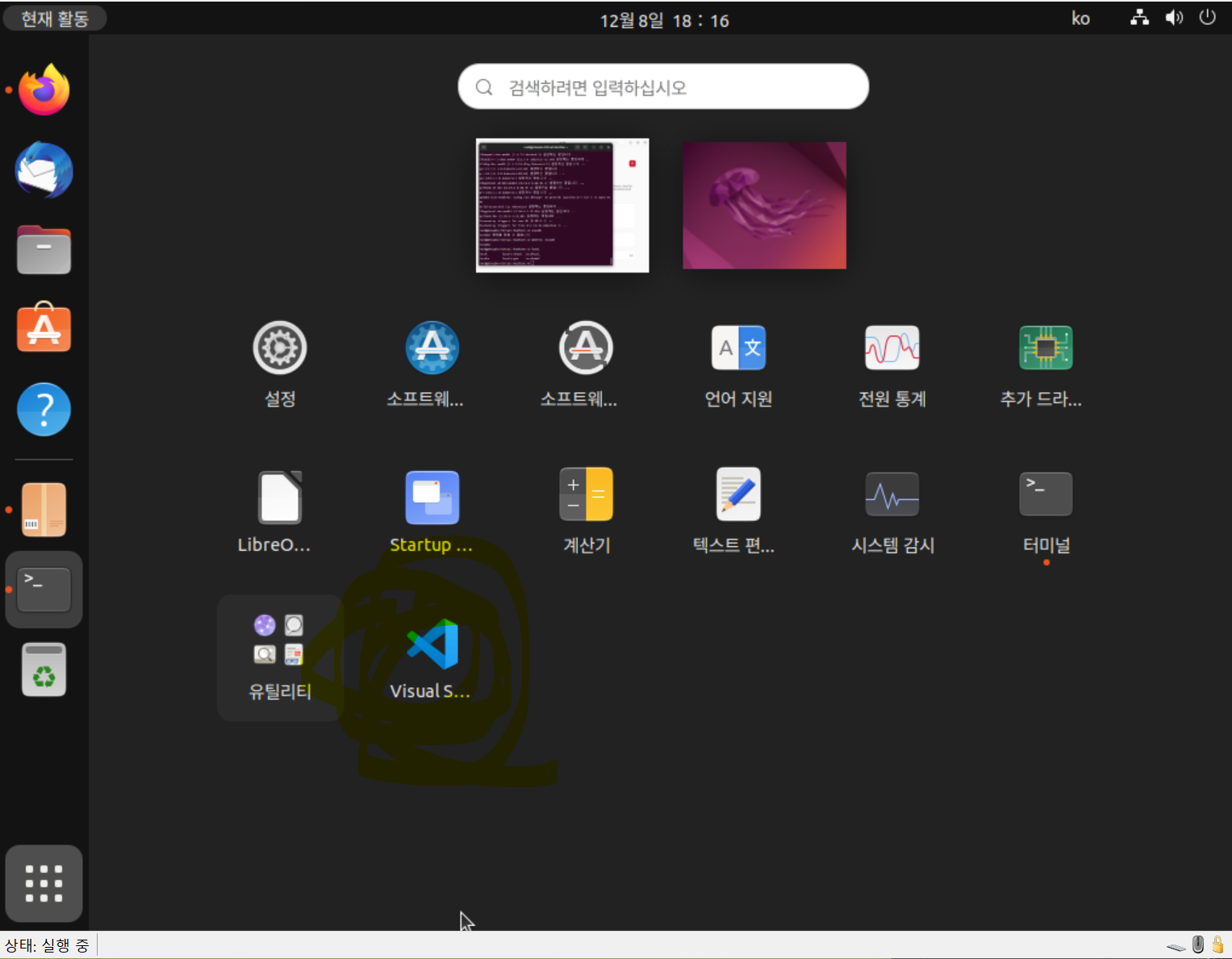Open the Trash in the dock
Viewport: 1232px width, 959px height.
coord(44,669)
